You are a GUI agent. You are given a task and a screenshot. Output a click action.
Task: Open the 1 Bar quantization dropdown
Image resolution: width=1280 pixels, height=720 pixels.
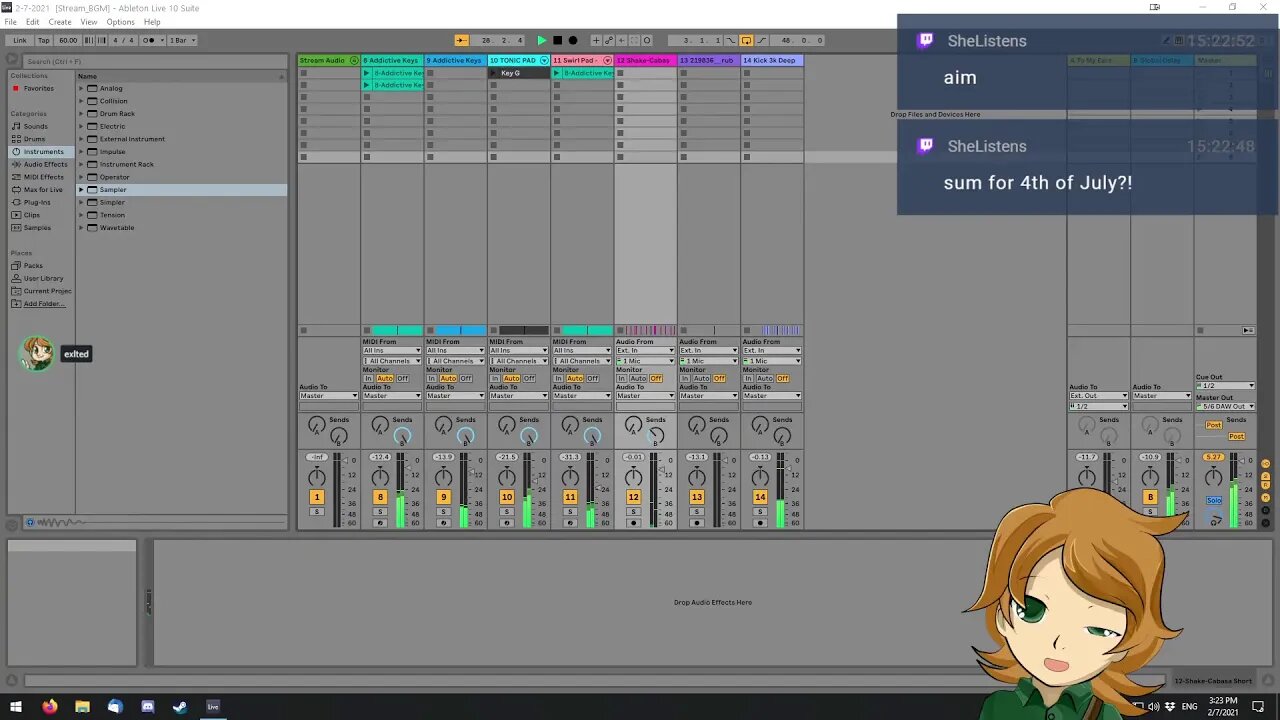[x=182, y=40]
